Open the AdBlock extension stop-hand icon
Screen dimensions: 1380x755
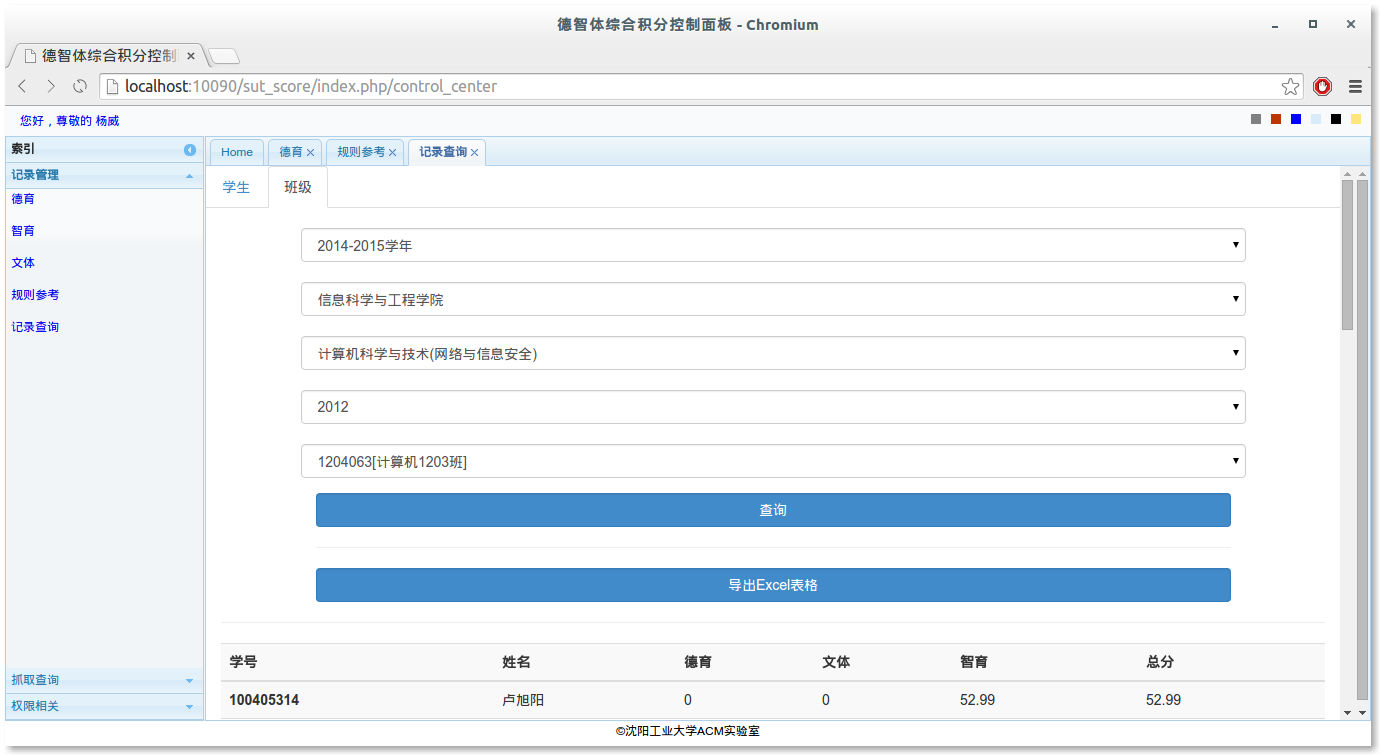click(1323, 87)
